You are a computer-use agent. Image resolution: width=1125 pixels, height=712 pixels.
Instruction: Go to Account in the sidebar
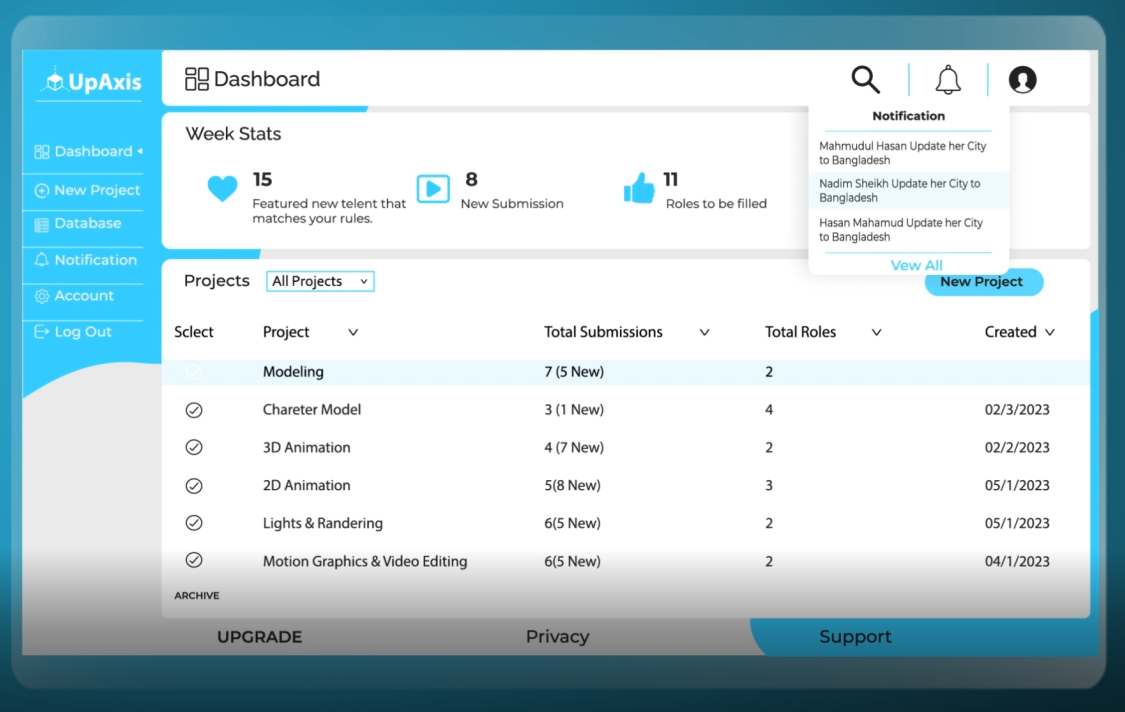point(84,296)
